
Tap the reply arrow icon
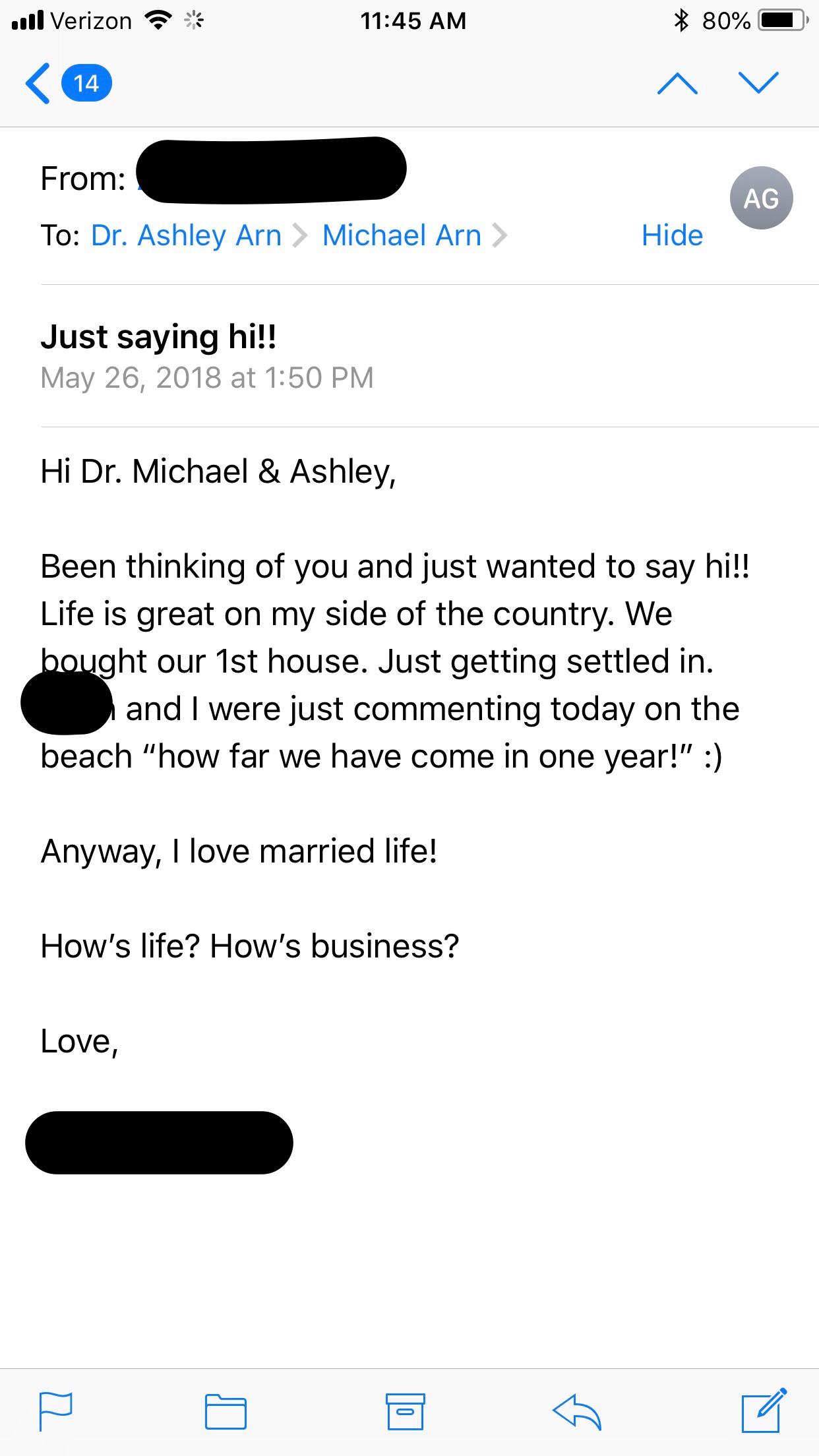(576, 1410)
